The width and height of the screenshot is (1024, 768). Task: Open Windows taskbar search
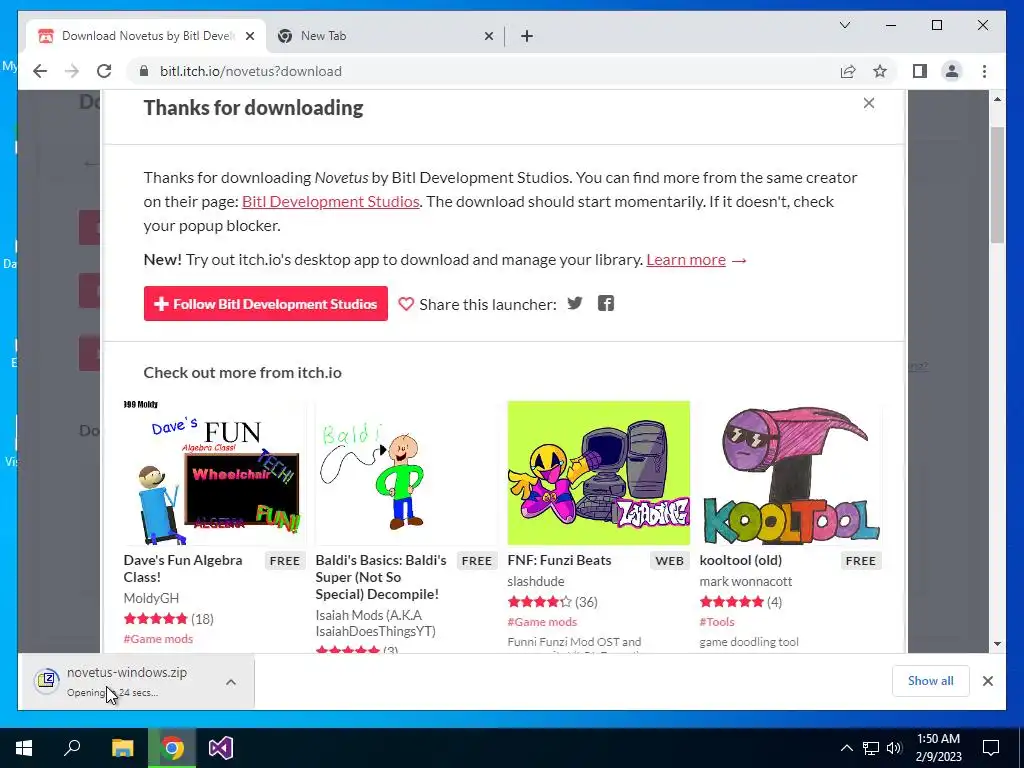[x=72, y=748]
